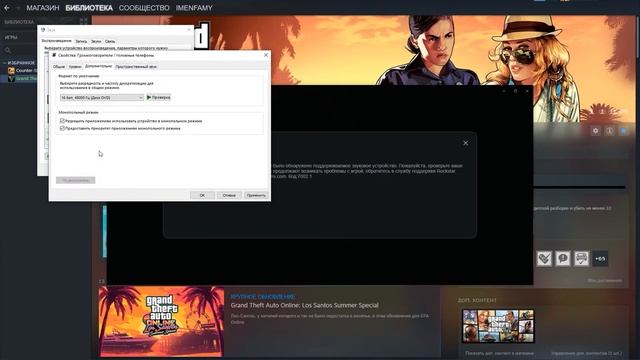Image resolution: width=640 pixels, height=360 pixels.
Task: Open Grand Theft Auto Online: Los Santos Summer Special headline
Action: [304, 305]
